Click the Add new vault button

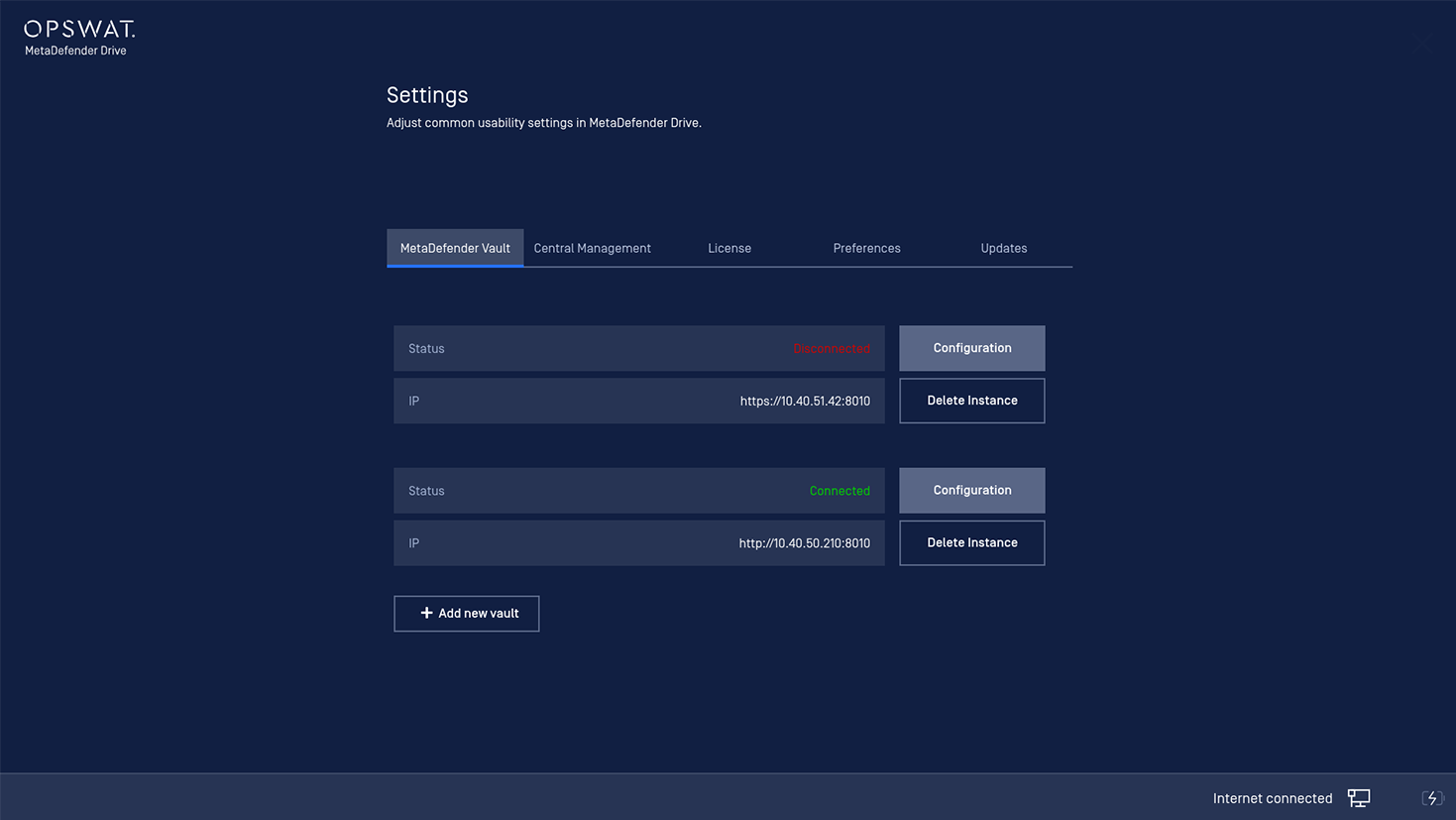(x=466, y=613)
